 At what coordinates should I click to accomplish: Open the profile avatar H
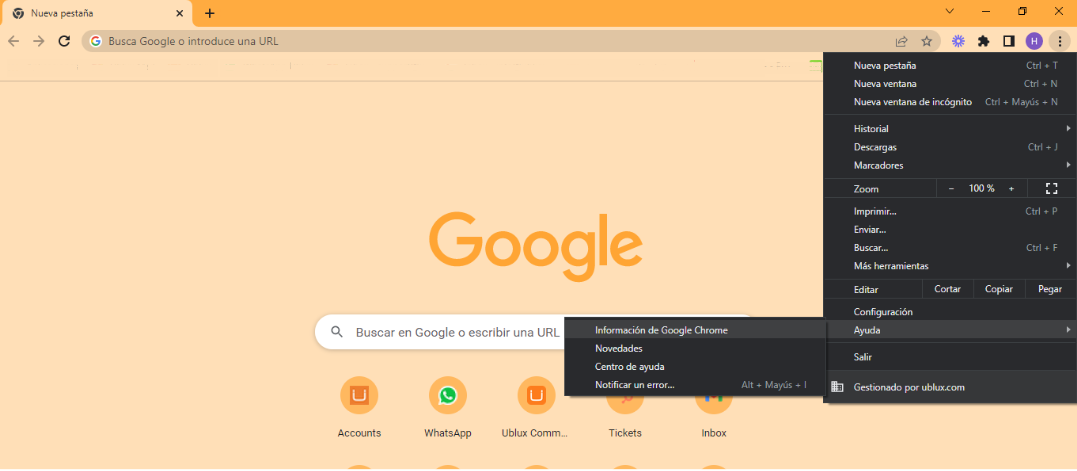[1034, 41]
